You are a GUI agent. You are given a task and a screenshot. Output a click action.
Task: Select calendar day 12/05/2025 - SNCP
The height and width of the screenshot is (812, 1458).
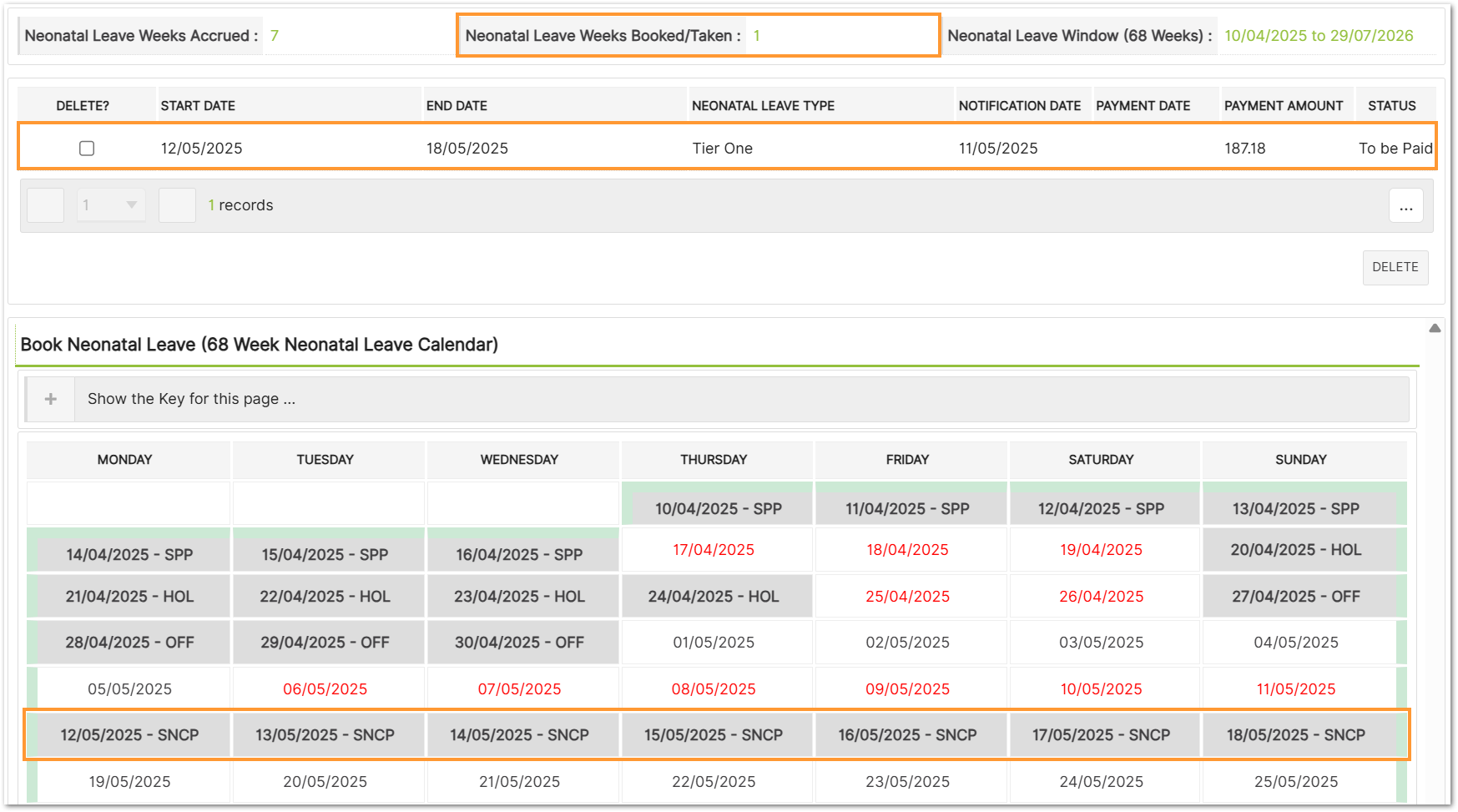pyautogui.click(x=129, y=735)
